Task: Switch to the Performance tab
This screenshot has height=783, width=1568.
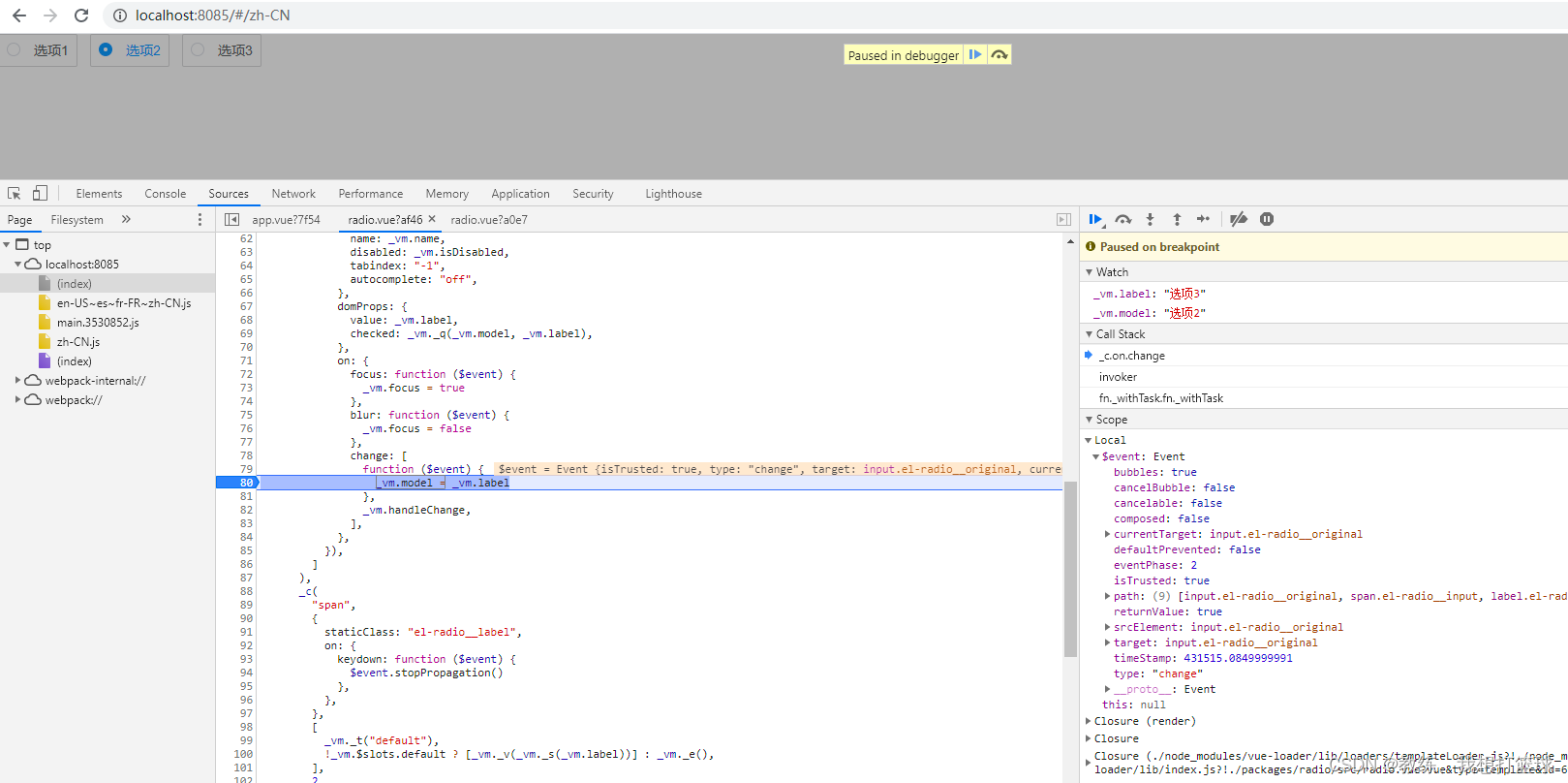Action: tap(370, 194)
